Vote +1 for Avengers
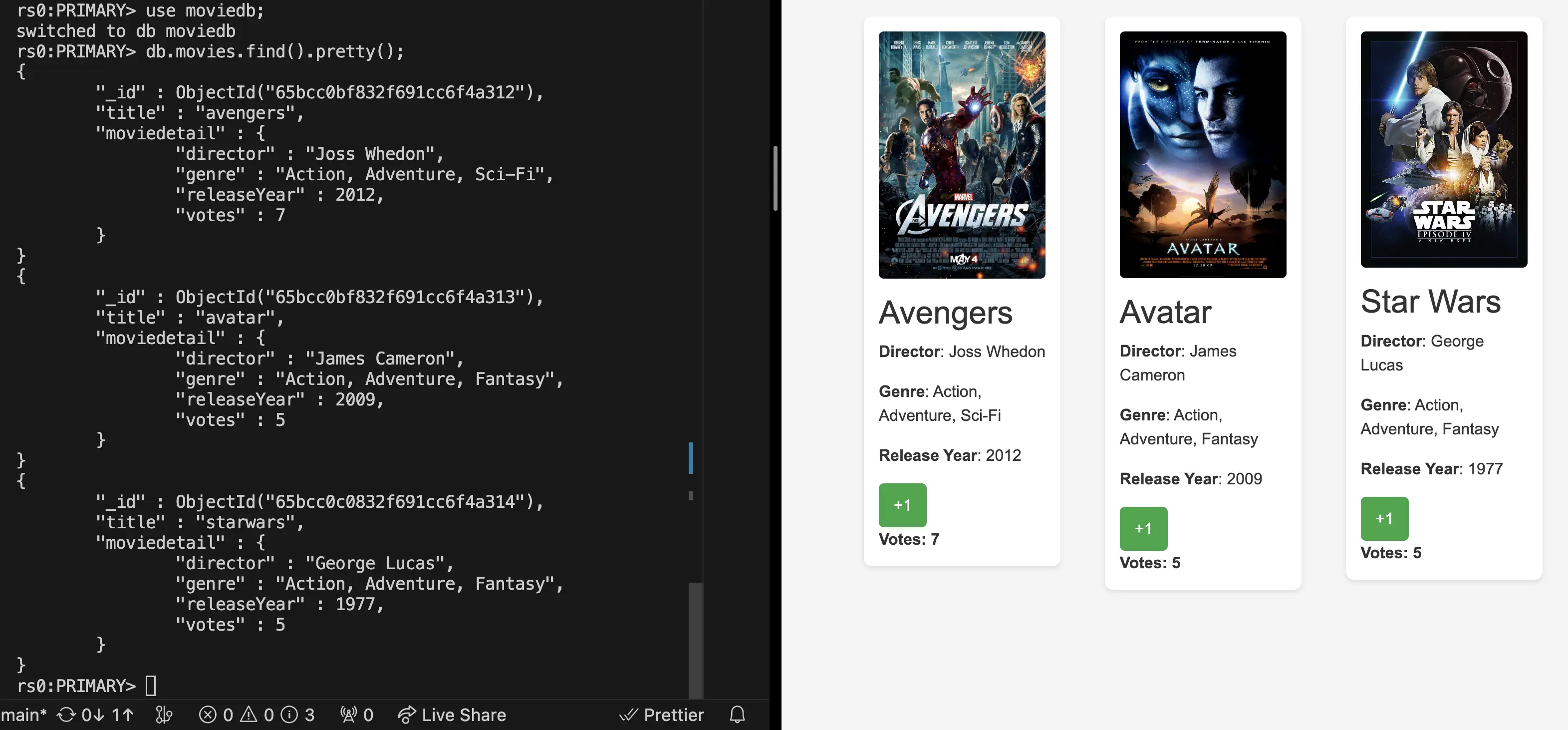Viewport: 1568px width, 730px height. pyautogui.click(x=902, y=505)
